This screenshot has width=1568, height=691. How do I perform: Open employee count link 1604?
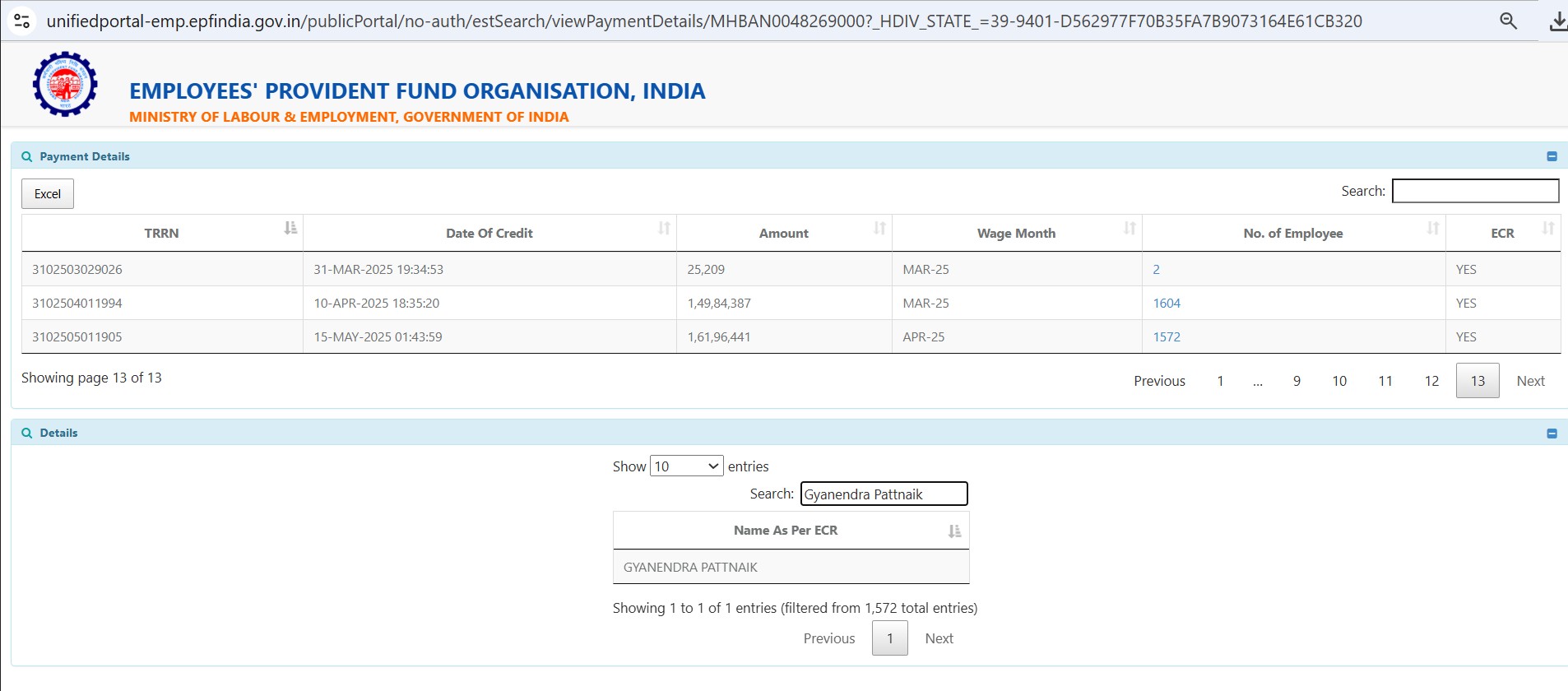pos(1166,304)
